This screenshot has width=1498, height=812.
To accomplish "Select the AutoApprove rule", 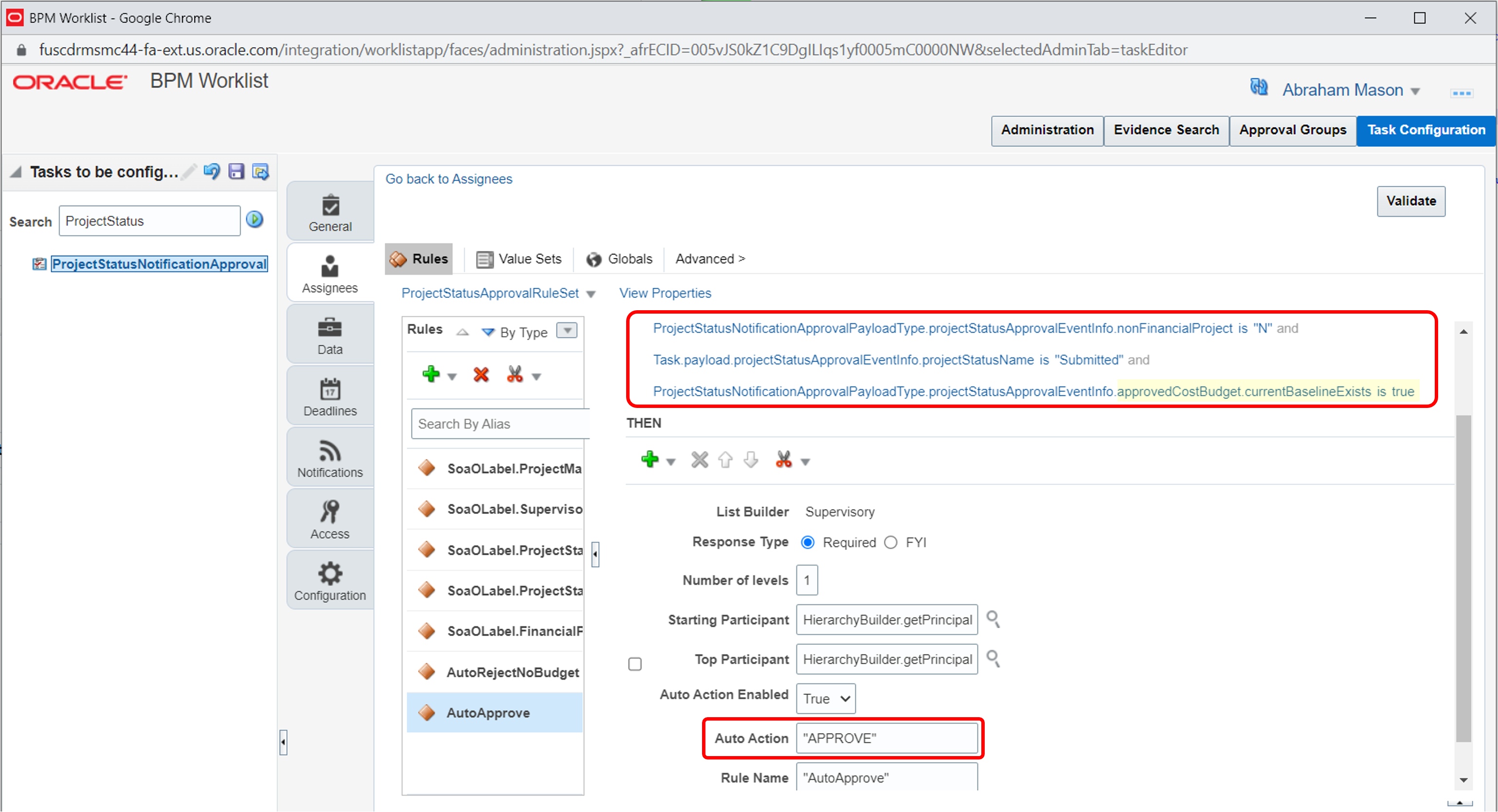I will [495, 713].
